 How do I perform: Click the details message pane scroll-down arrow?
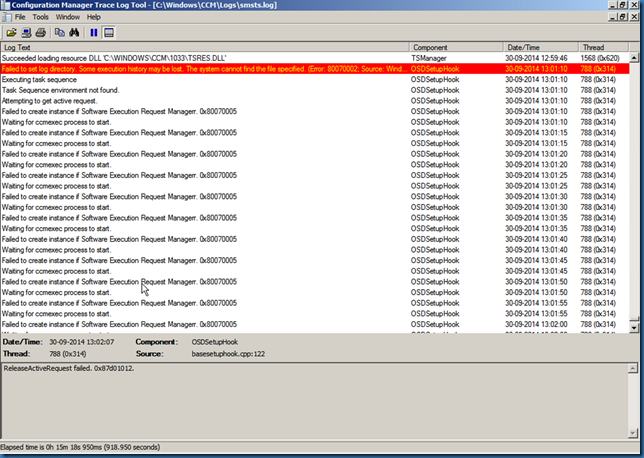coord(633,433)
